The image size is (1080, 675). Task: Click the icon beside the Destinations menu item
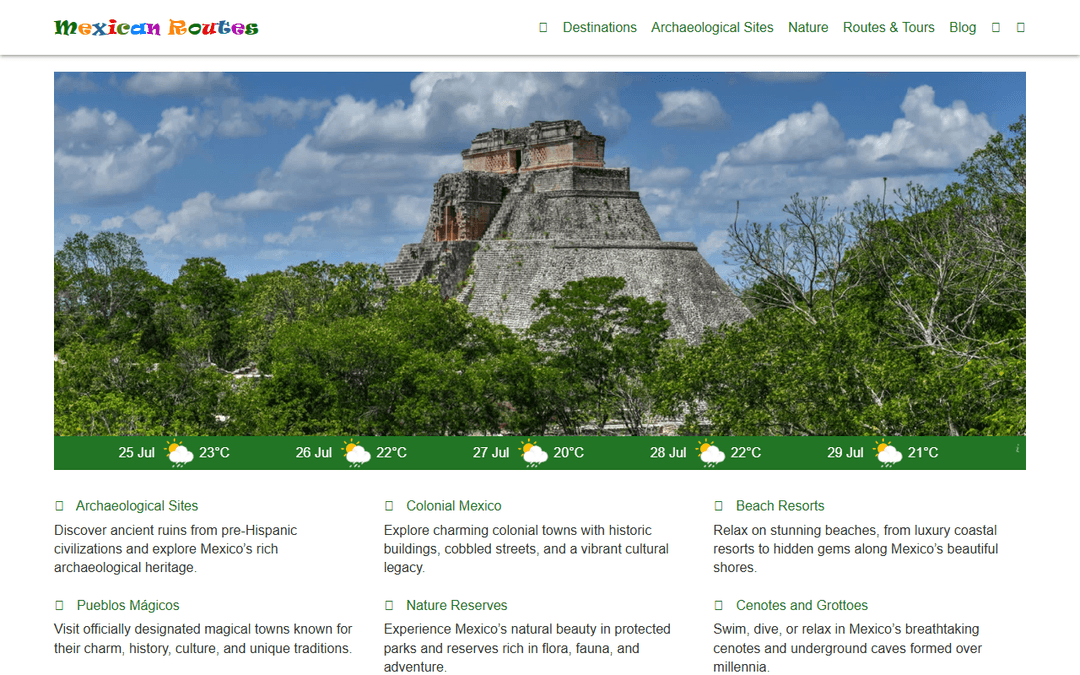tap(543, 28)
